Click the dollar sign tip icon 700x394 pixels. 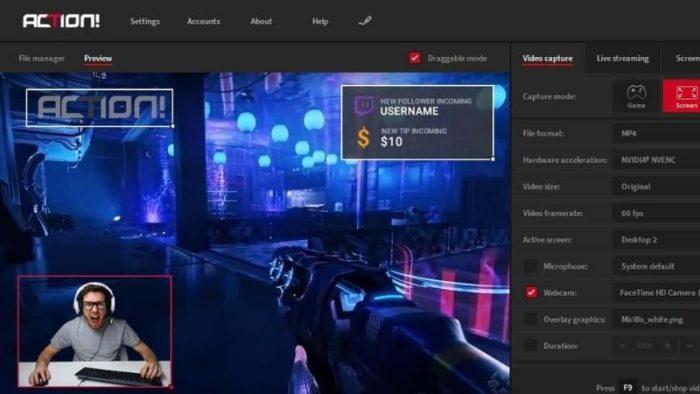coord(363,137)
